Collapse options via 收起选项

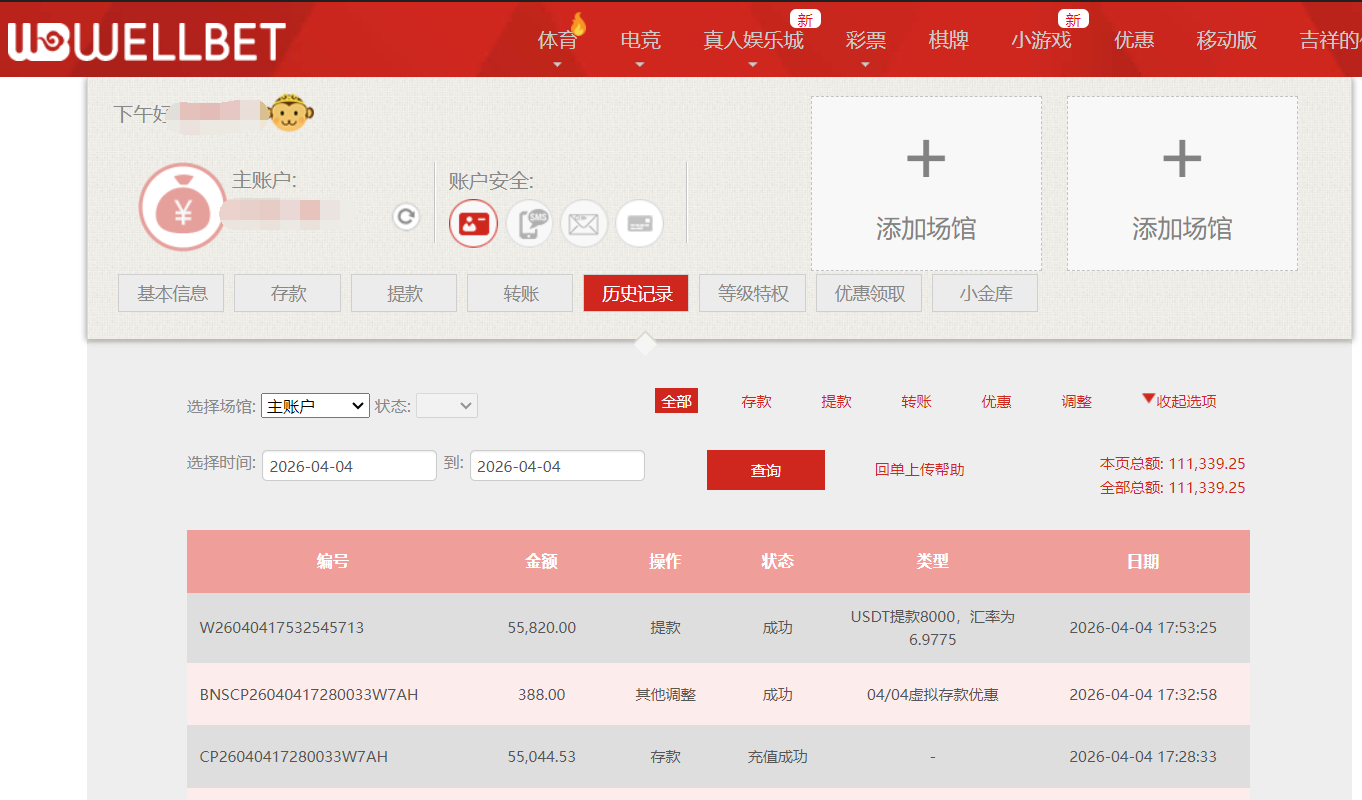pos(1180,400)
